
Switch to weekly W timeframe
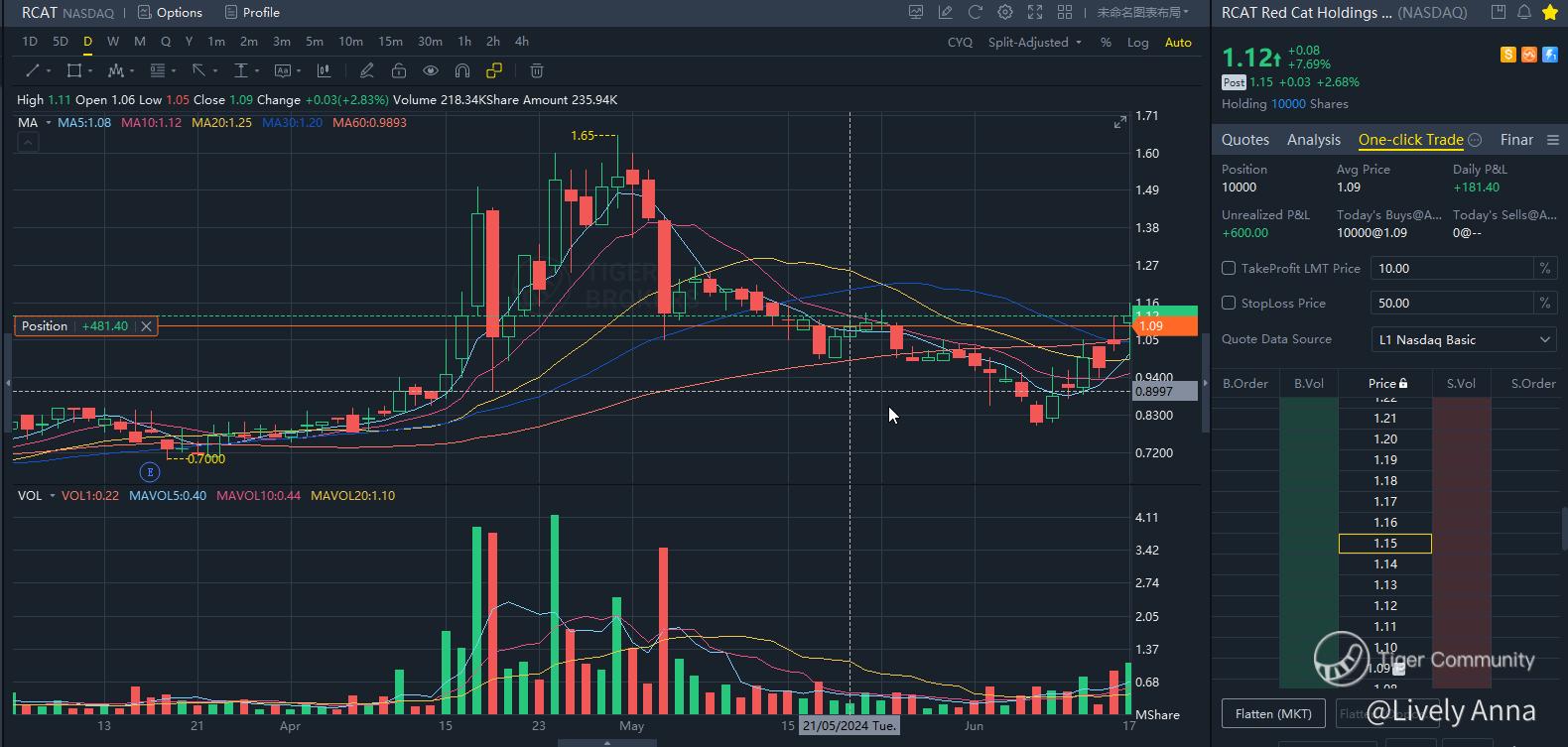tap(113, 42)
